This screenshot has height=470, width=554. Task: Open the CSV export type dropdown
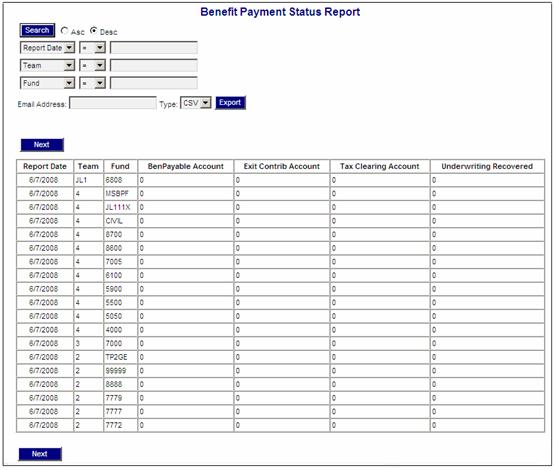coord(196,103)
